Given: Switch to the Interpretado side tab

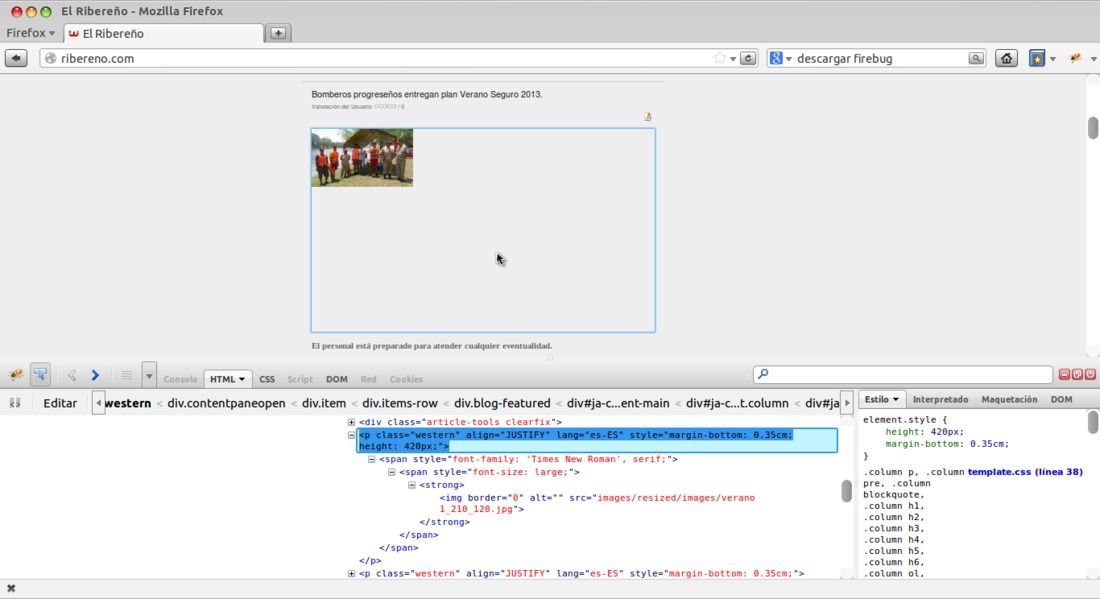Looking at the screenshot, I should point(940,399).
